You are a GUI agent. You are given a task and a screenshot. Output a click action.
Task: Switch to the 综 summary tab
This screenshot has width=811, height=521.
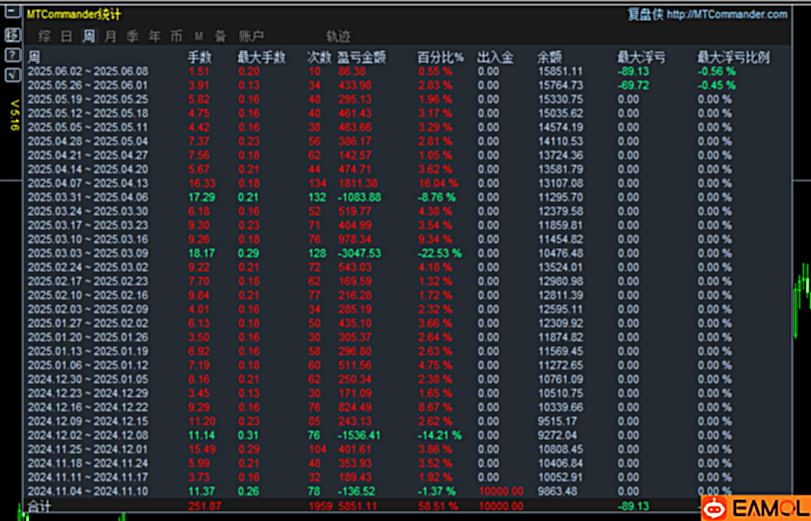[x=44, y=36]
